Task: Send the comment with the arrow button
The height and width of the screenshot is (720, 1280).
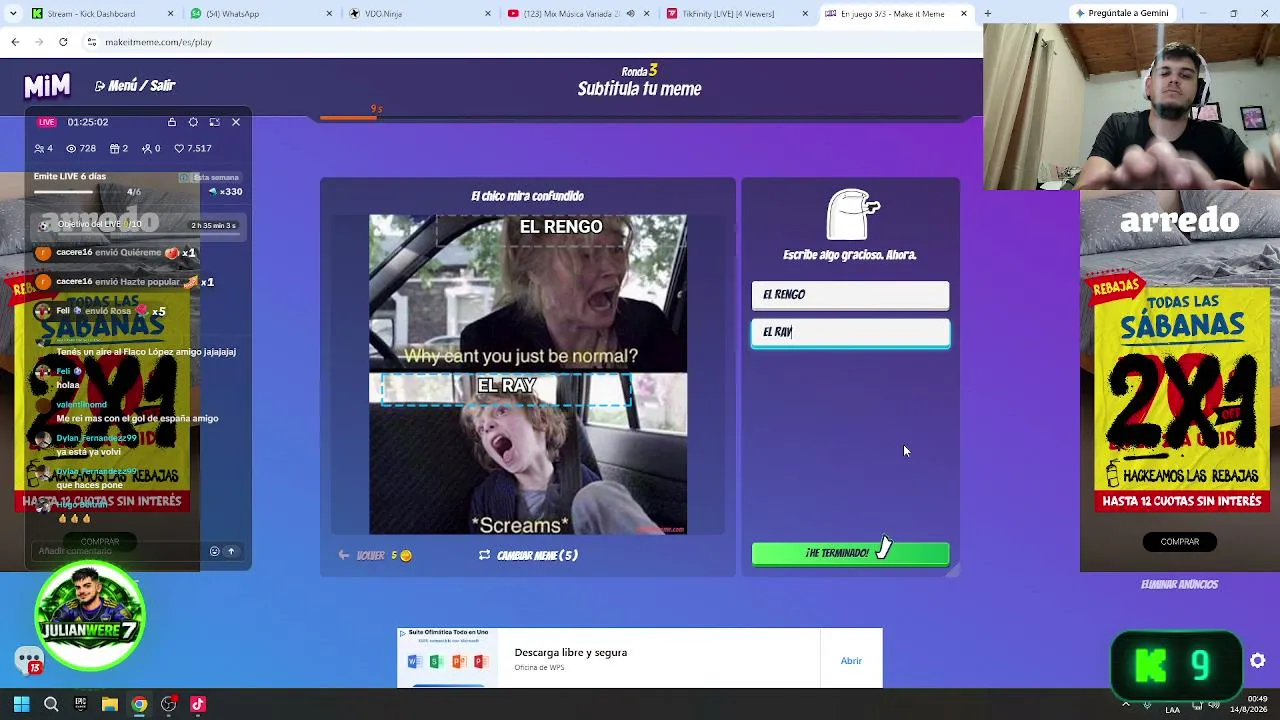Action: coord(231,551)
